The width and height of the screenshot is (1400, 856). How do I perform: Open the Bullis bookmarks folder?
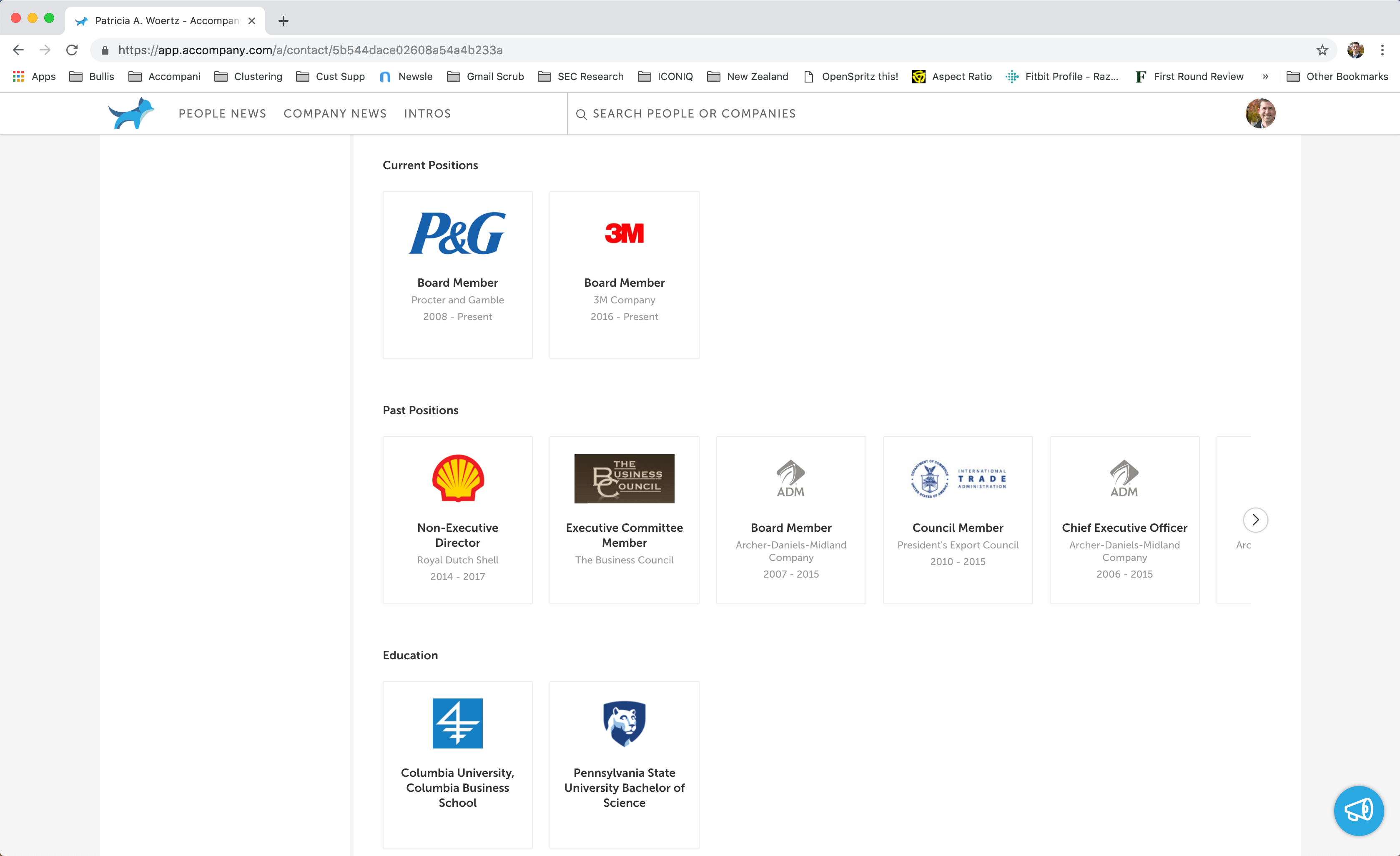point(91,76)
